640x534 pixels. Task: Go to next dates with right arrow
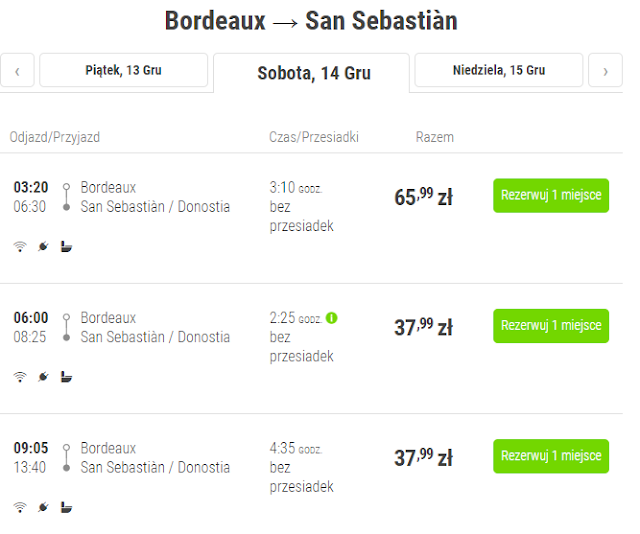pos(605,71)
